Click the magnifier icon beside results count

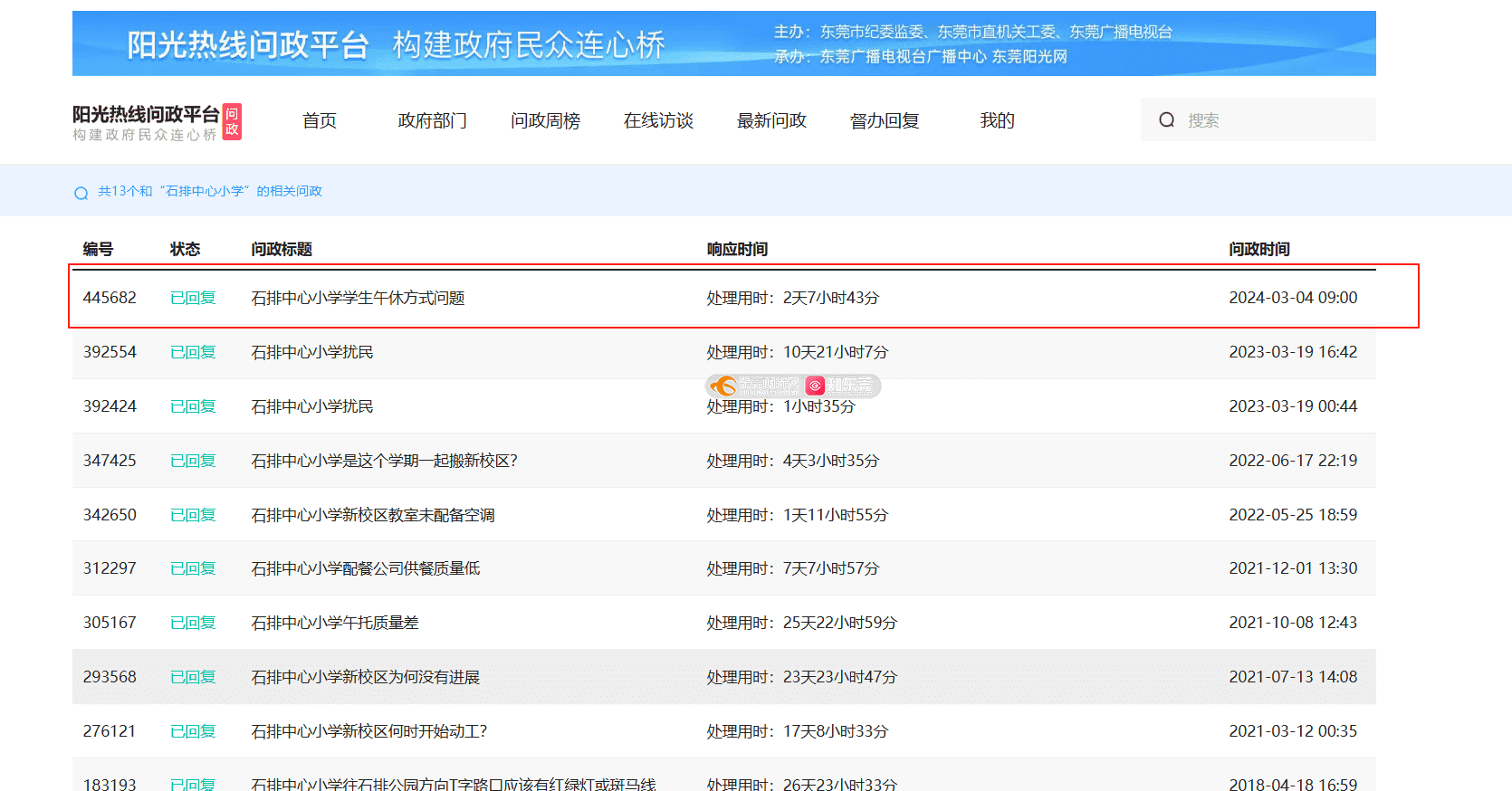click(81, 193)
